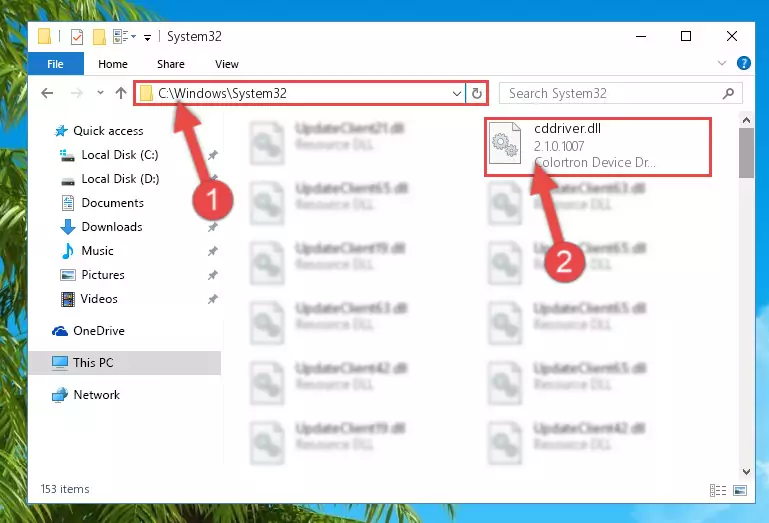Viewport: 769px width, 523px height.
Task: Click the Search System32 field
Action: tap(620, 93)
